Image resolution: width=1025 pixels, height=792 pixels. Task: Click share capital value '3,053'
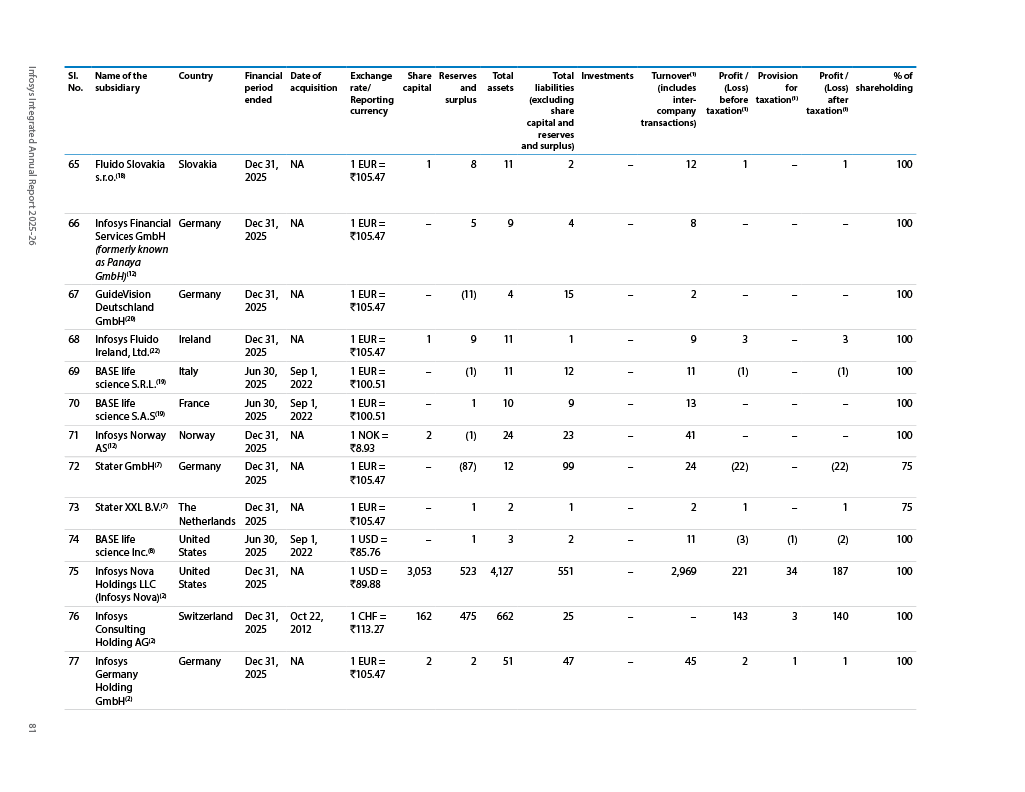tap(419, 571)
